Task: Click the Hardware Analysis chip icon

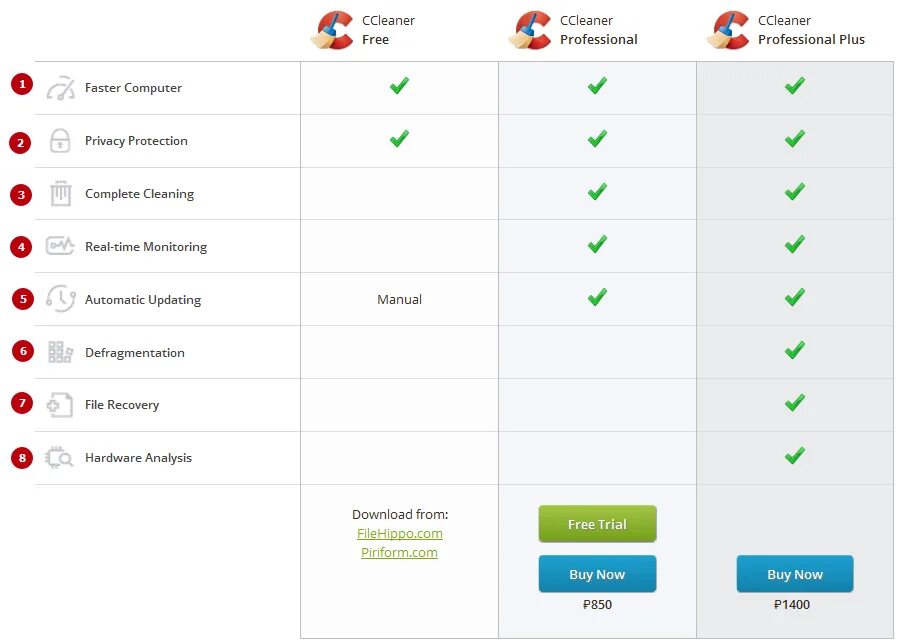Action: coord(60,458)
